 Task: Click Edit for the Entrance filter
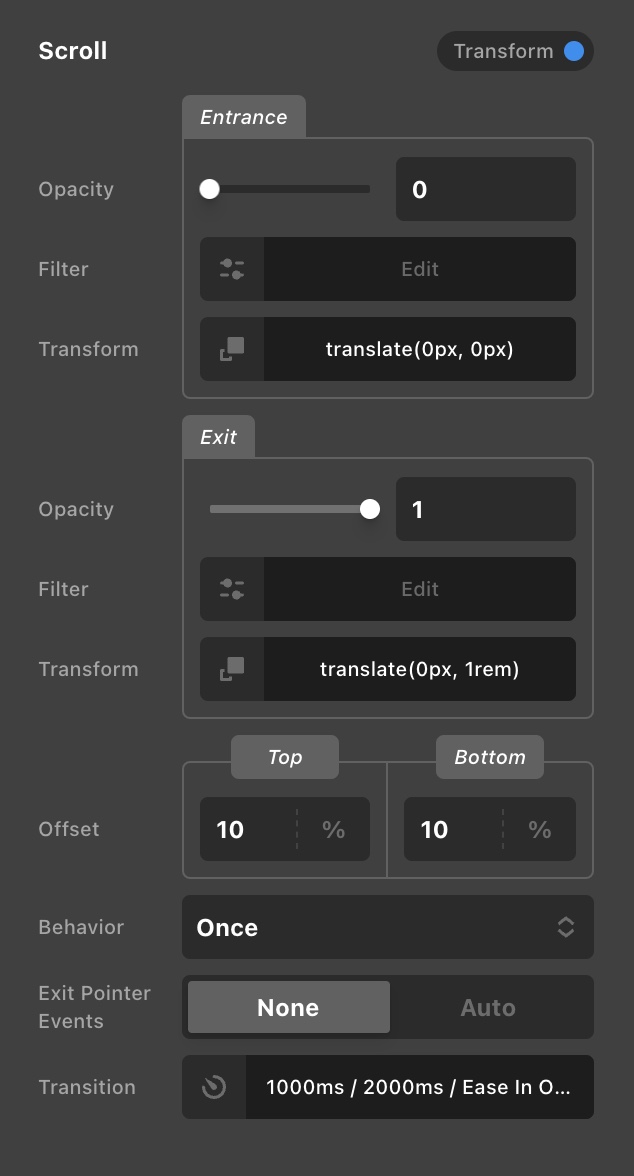[x=420, y=269]
